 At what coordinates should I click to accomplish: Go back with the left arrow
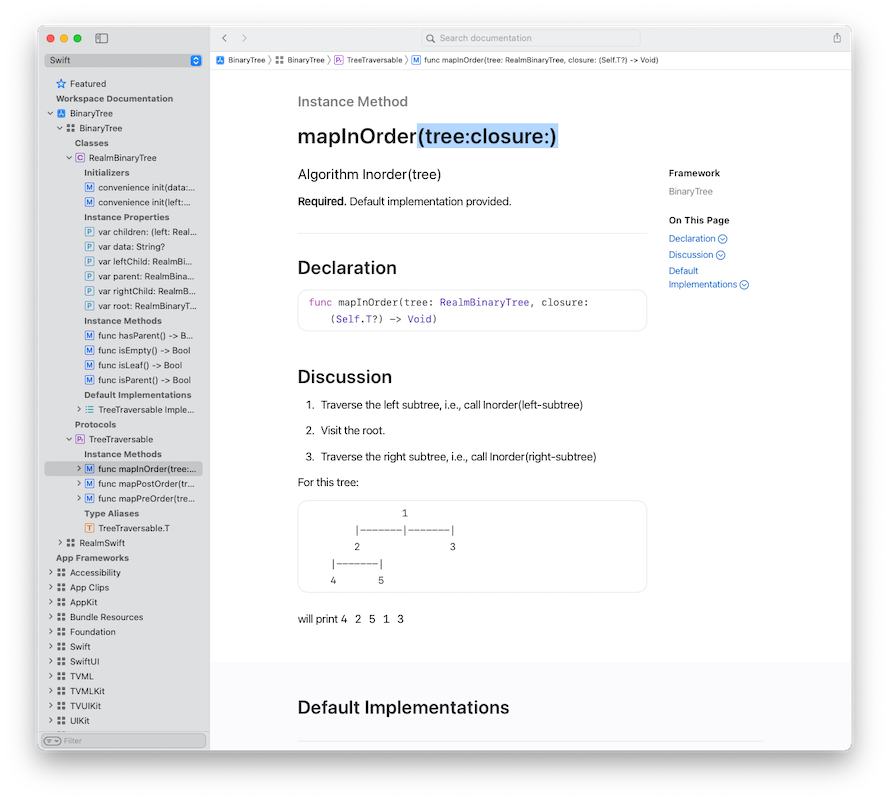click(x=225, y=38)
